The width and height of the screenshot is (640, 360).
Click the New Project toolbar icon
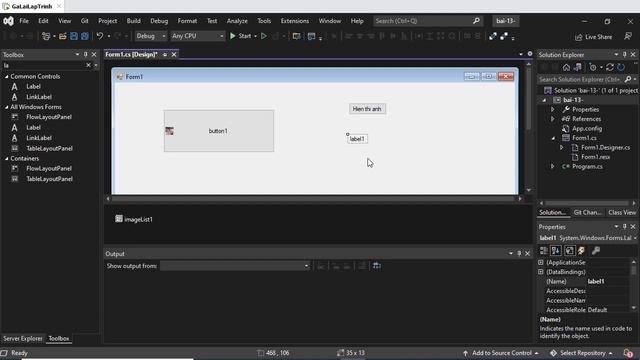(46, 36)
